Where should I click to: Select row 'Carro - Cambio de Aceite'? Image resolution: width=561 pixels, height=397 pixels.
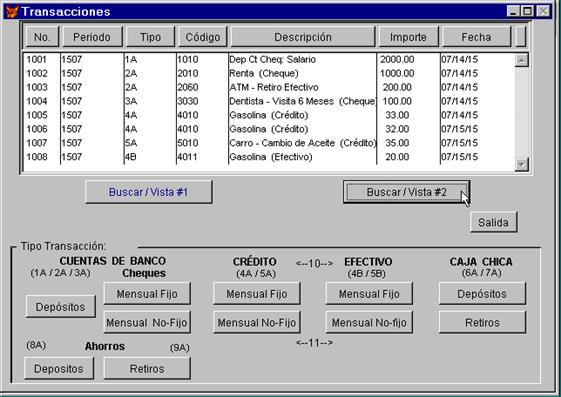pos(269,143)
